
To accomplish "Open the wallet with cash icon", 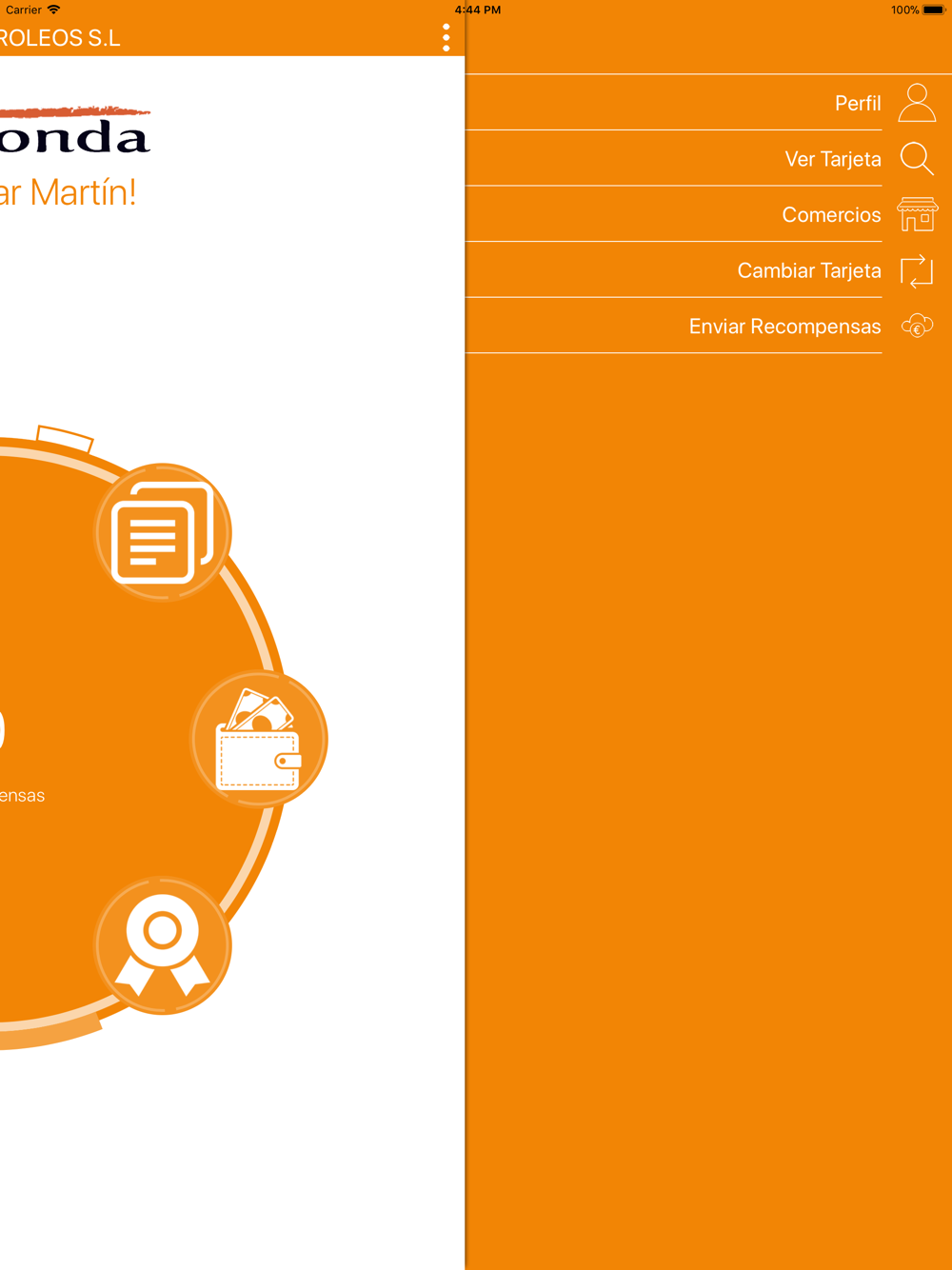I will [259, 739].
